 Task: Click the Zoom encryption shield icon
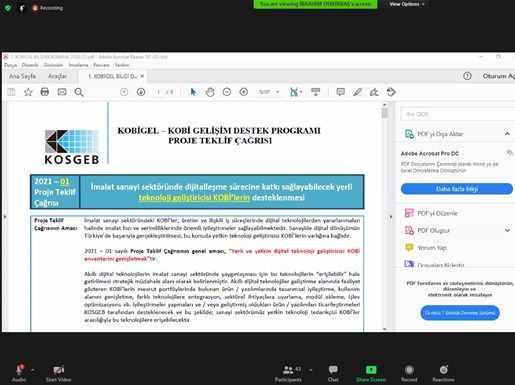click(x=8, y=8)
